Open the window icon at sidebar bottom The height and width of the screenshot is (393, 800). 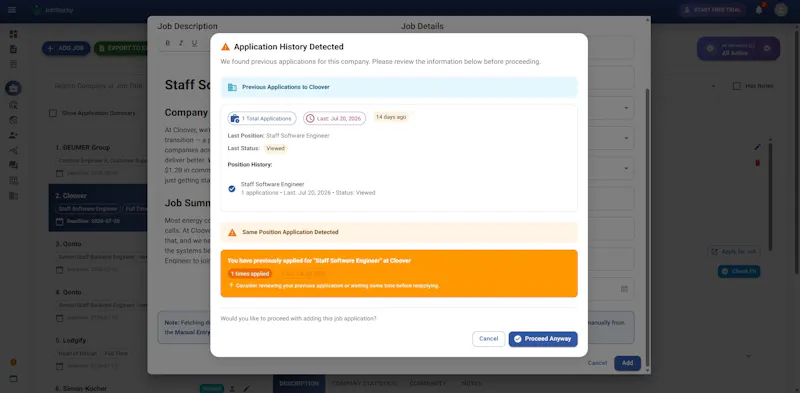pos(14,379)
